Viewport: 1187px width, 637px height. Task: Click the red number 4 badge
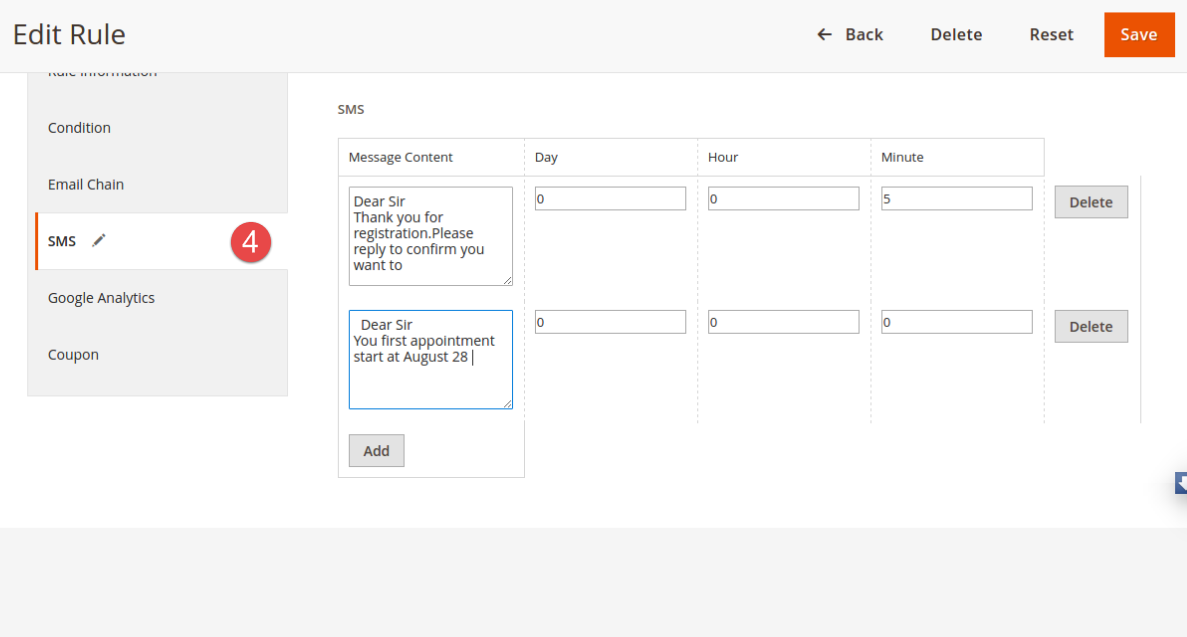[x=251, y=242]
